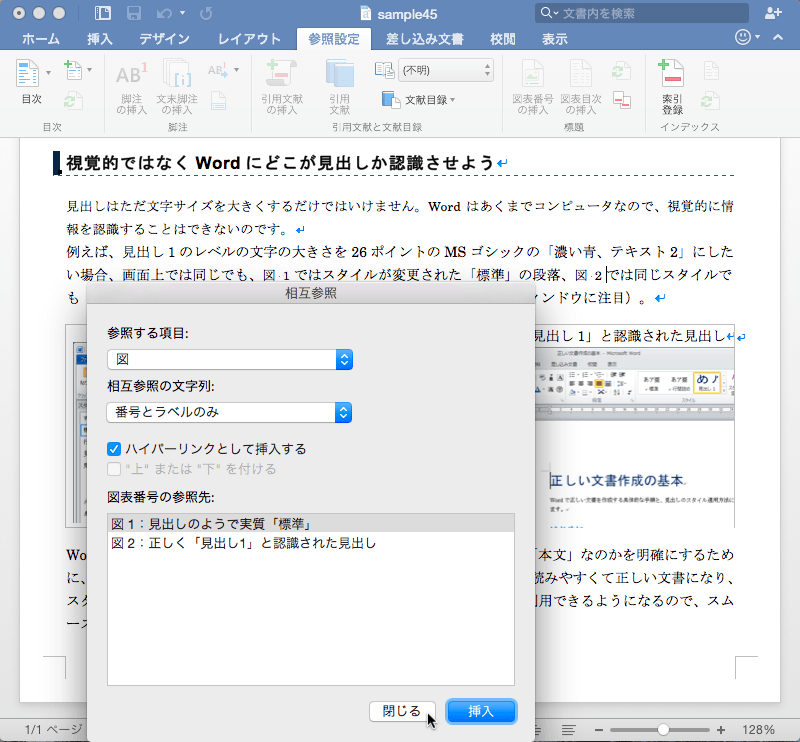Switch to the 表示 tab

tap(555, 39)
